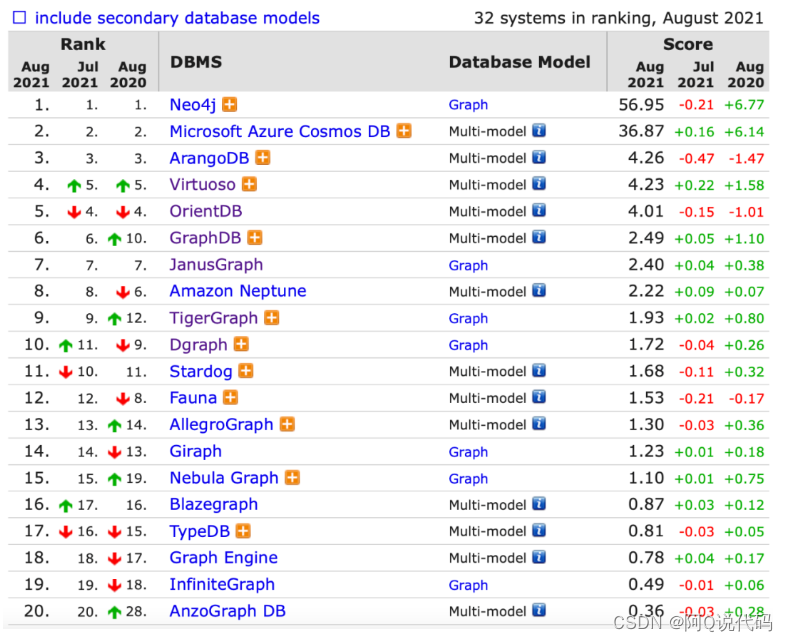Click the Database Model column header
This screenshot has width=788, height=642.
(520, 62)
